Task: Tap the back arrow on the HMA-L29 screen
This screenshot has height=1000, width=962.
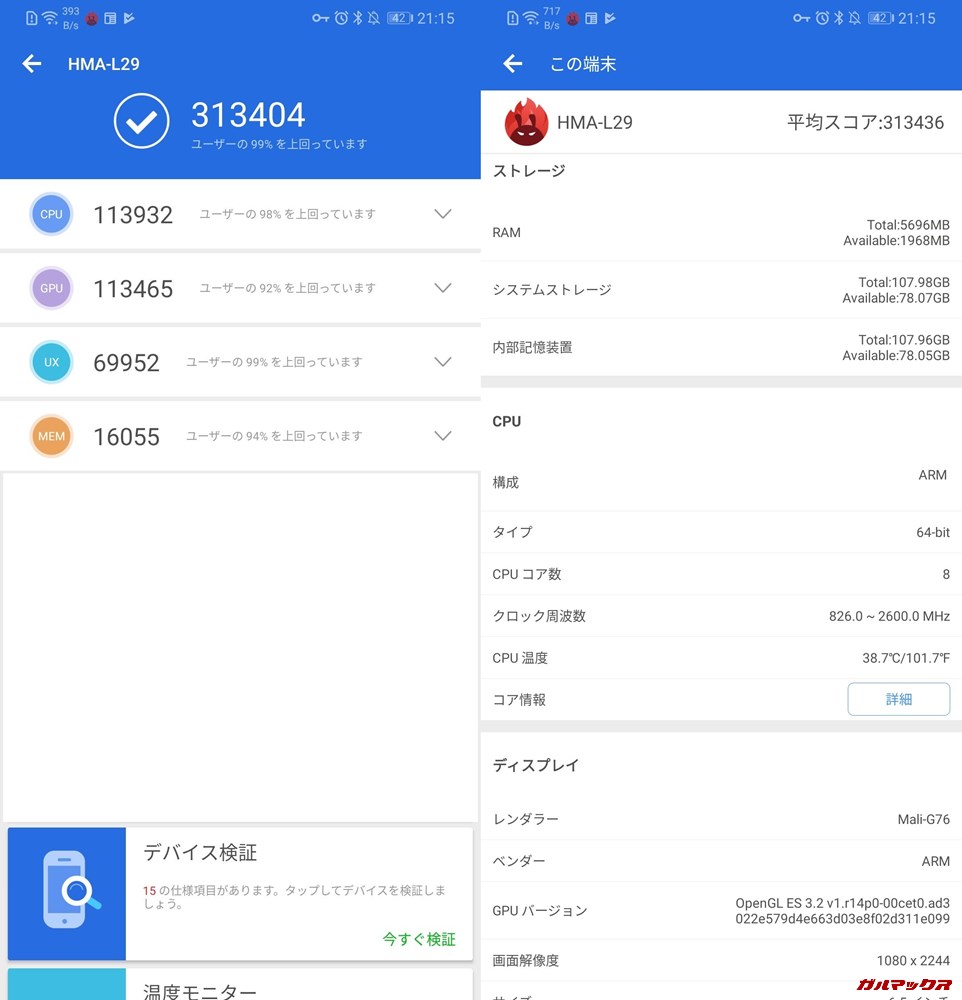Action: pyautogui.click(x=31, y=64)
